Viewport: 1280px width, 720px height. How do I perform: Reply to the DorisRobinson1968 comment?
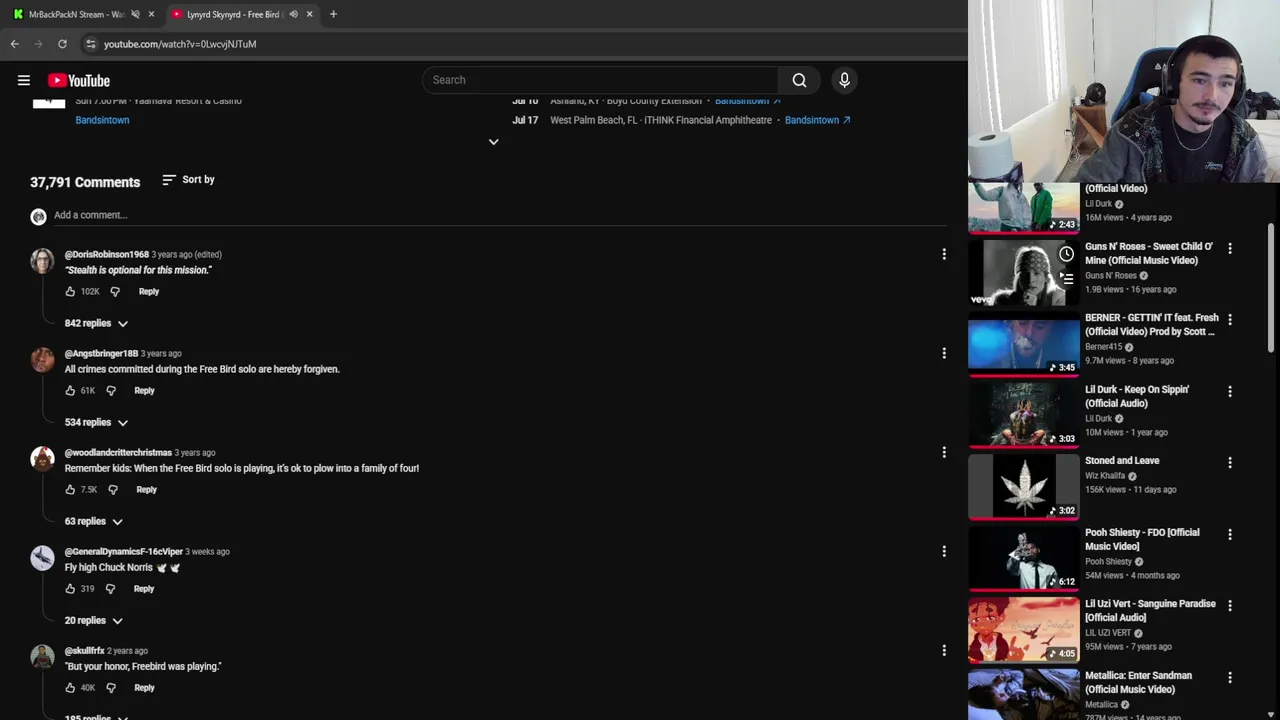(x=149, y=291)
